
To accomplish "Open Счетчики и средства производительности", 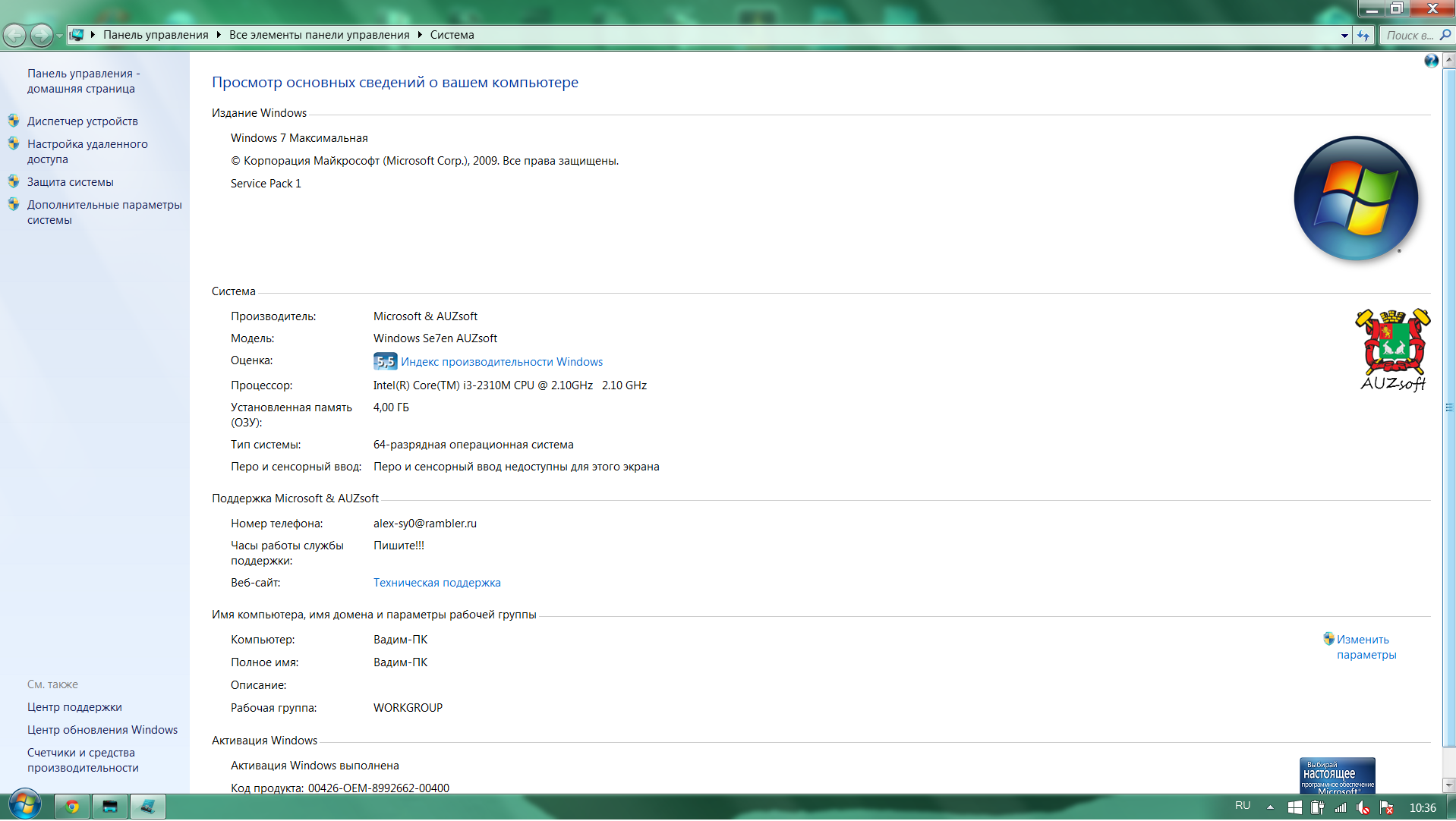I will point(84,760).
